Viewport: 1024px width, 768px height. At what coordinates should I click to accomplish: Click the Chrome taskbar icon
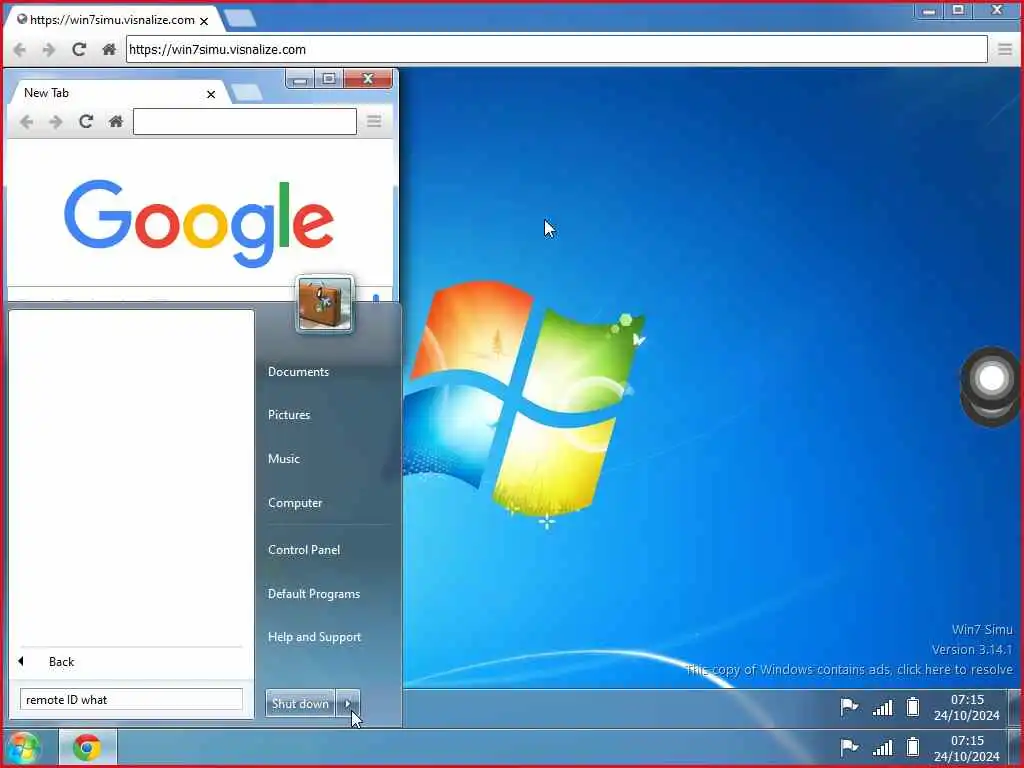[x=87, y=748]
